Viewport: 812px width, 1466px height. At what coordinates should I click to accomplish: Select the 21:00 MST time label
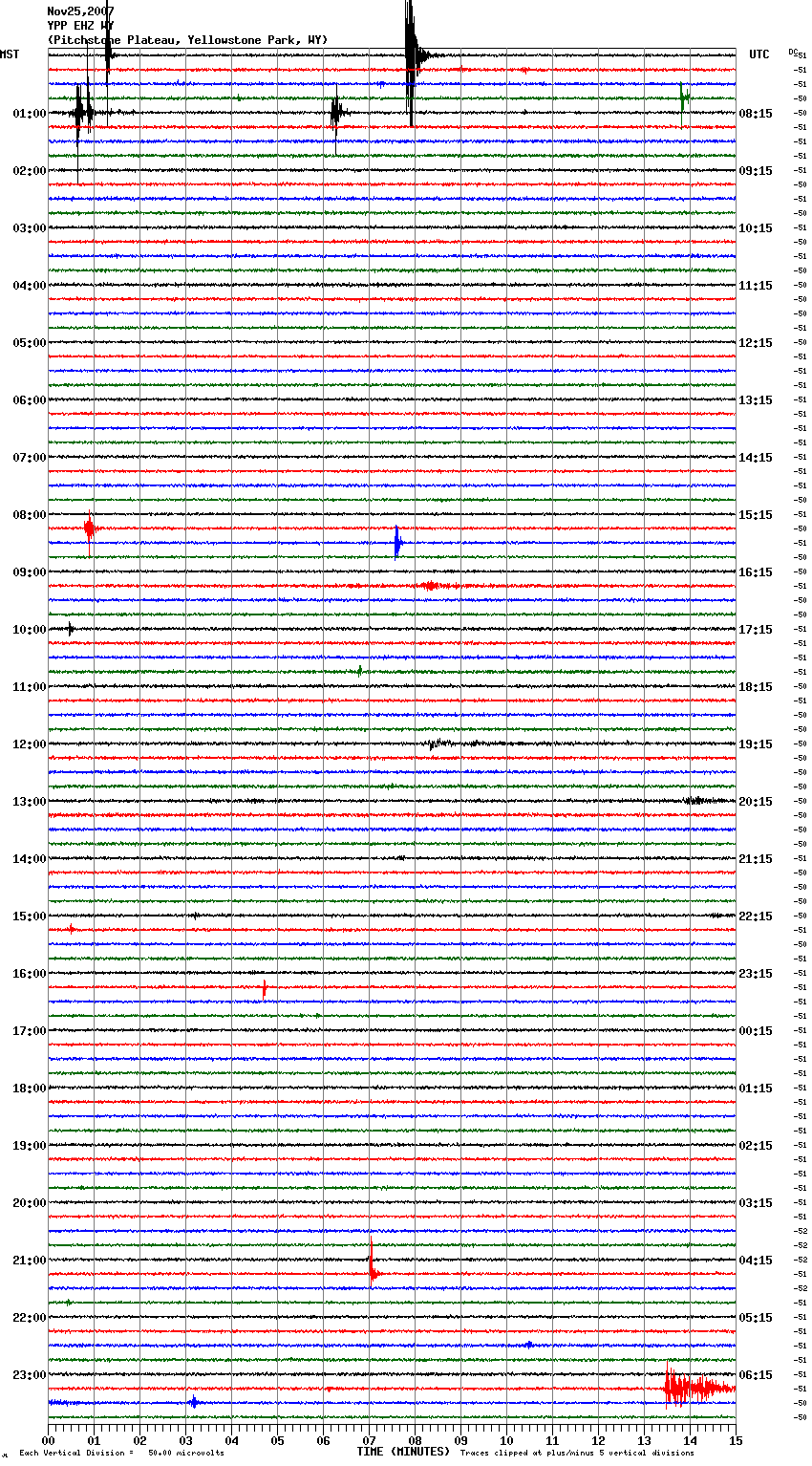30,1261
